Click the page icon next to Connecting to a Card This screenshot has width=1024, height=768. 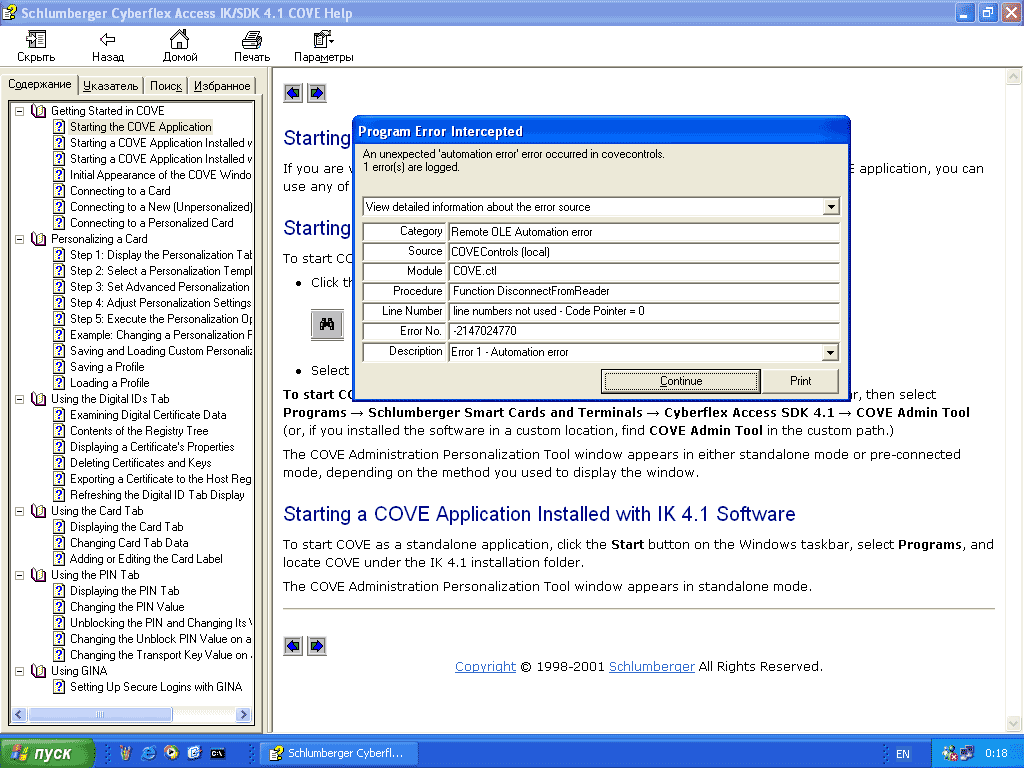pyautogui.click(x=59, y=191)
